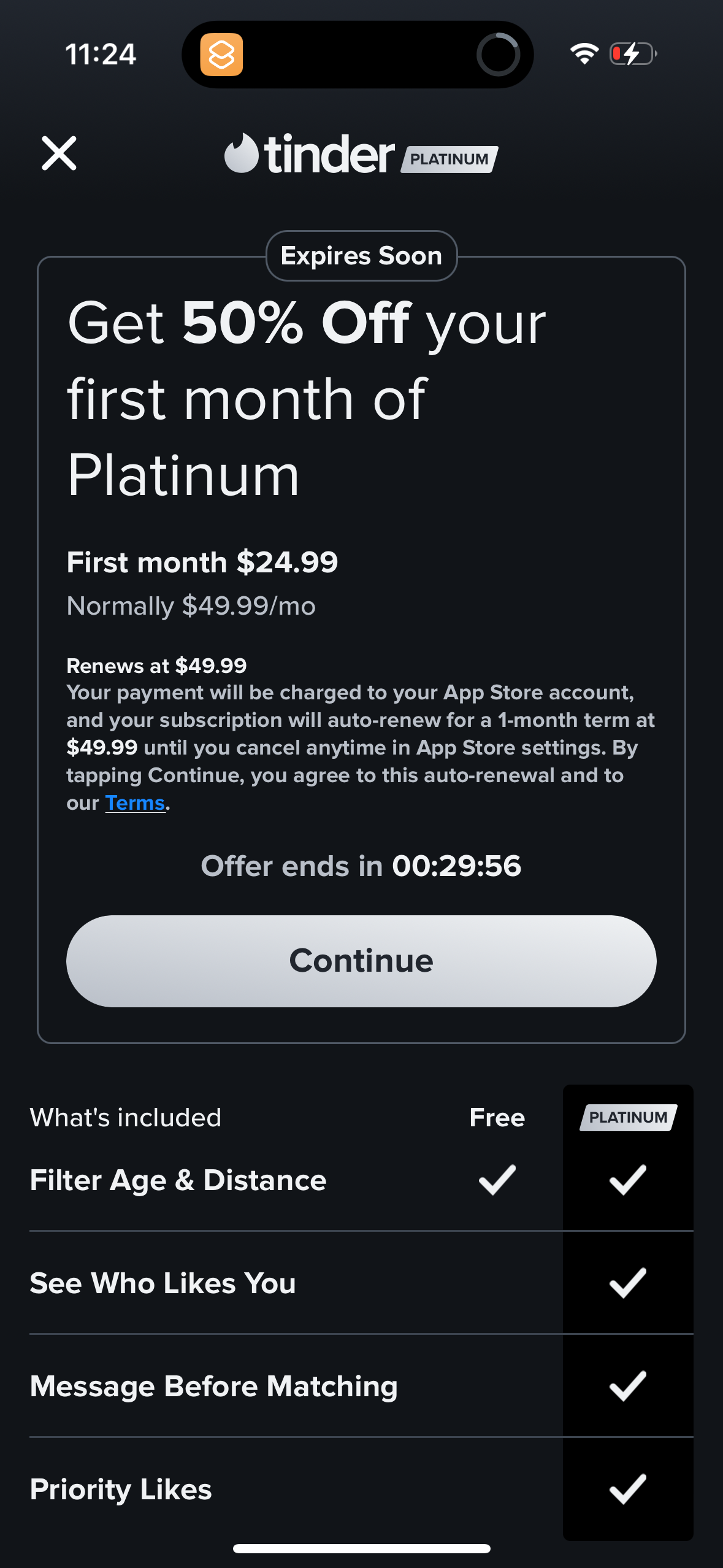Screen dimensions: 723x1568
Task: Tap Platinum checkmark for Filter Age & Distance
Action: tap(628, 1180)
